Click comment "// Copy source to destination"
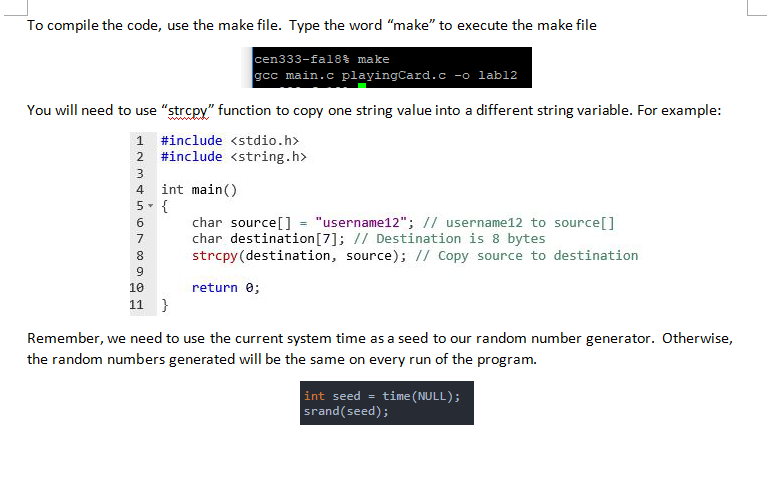Image resolution: width=767 pixels, height=480 pixels. (527, 255)
